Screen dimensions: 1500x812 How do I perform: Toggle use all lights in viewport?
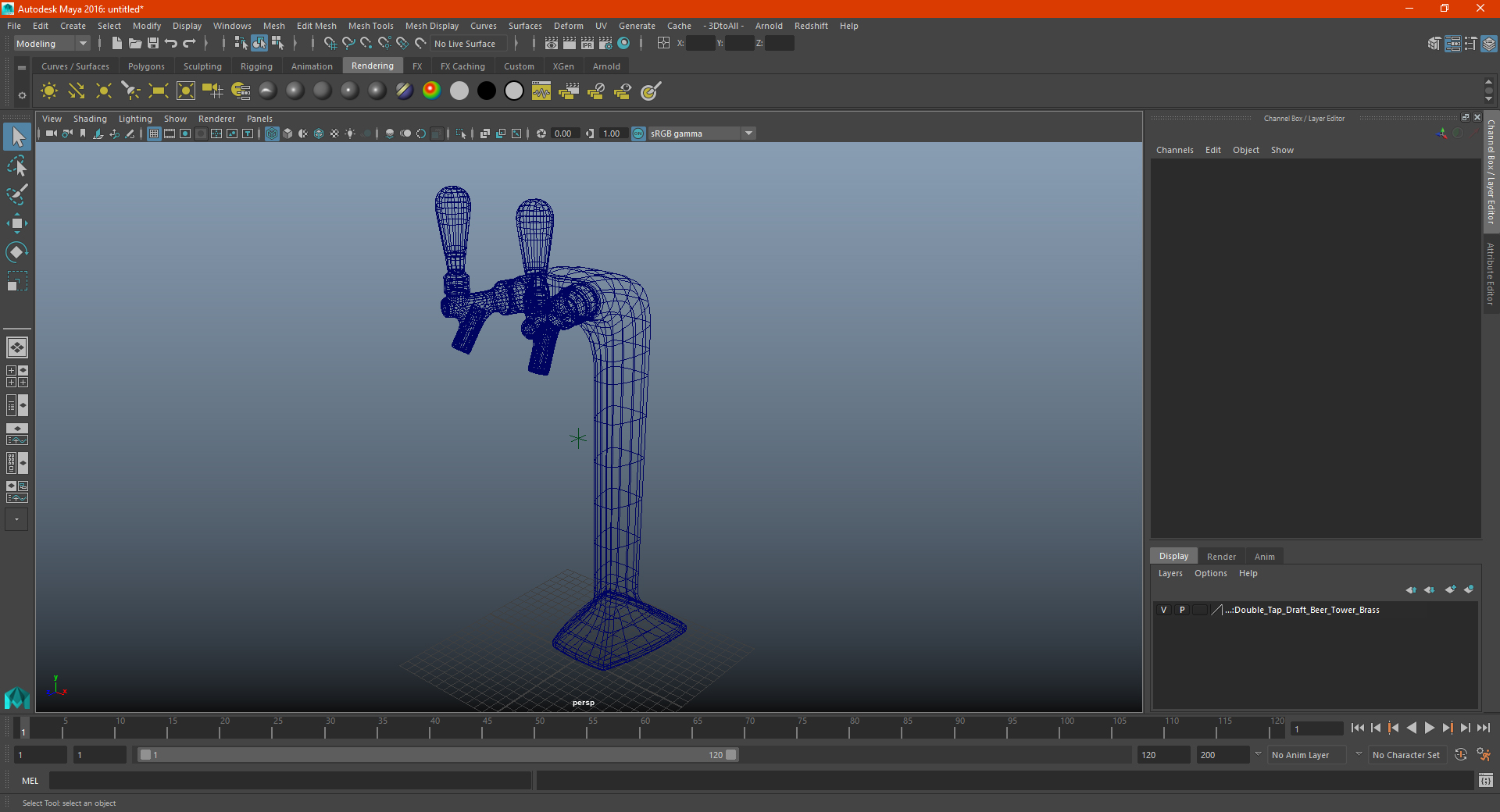coord(350,134)
